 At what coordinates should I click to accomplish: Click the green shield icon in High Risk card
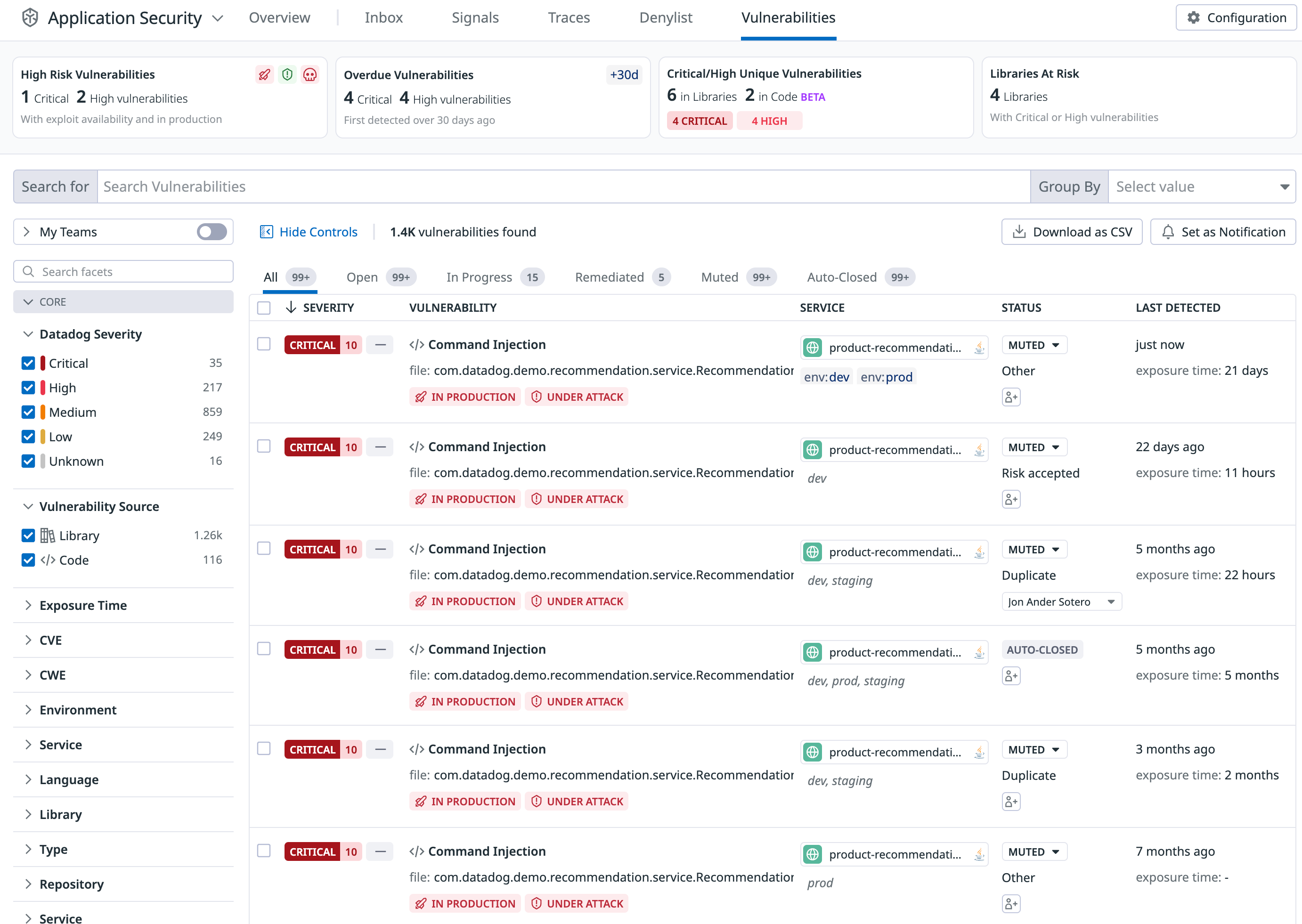click(287, 74)
